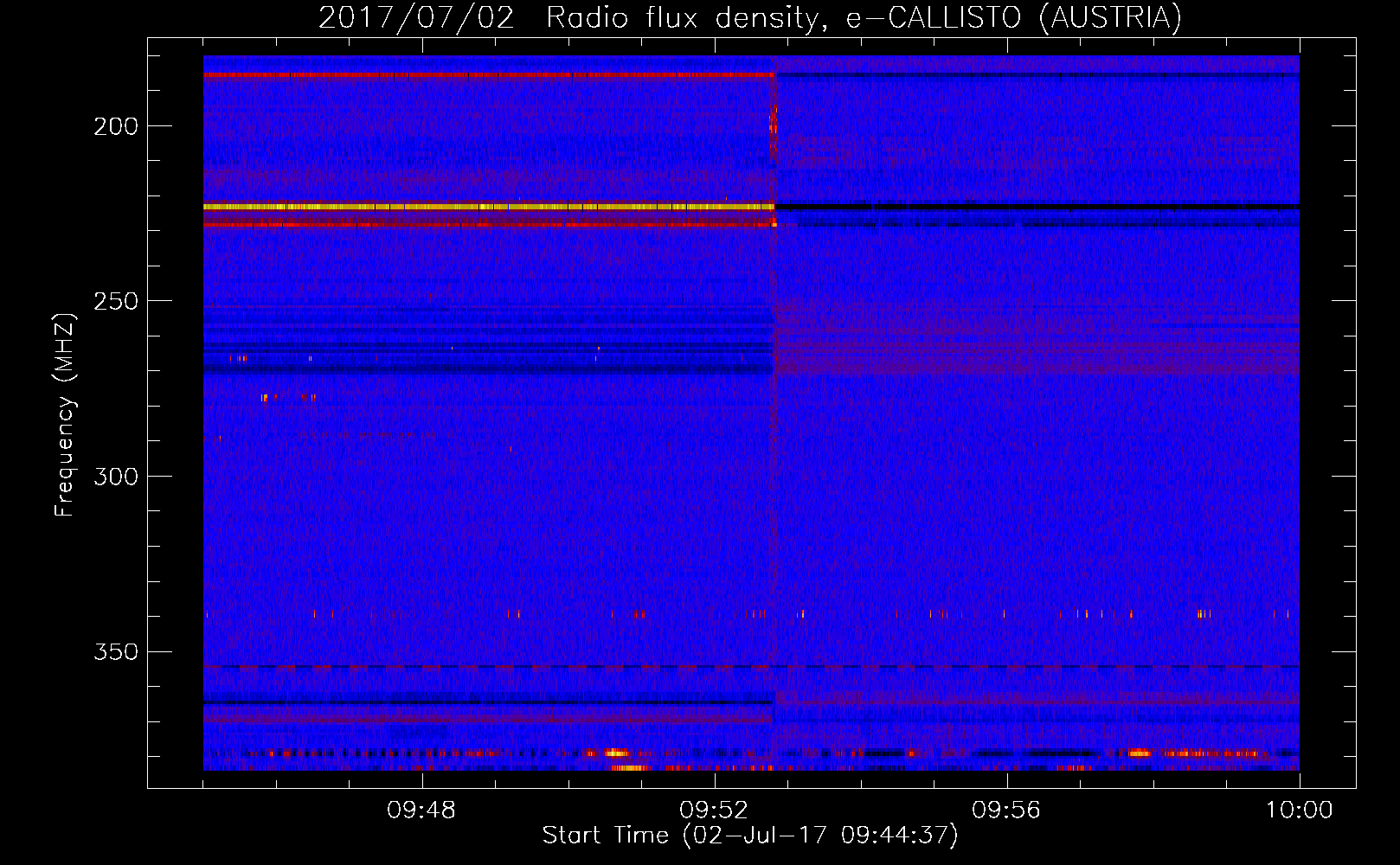Click the '250' frequency tick label
Screen dimensions: 1400x865
pos(116,301)
